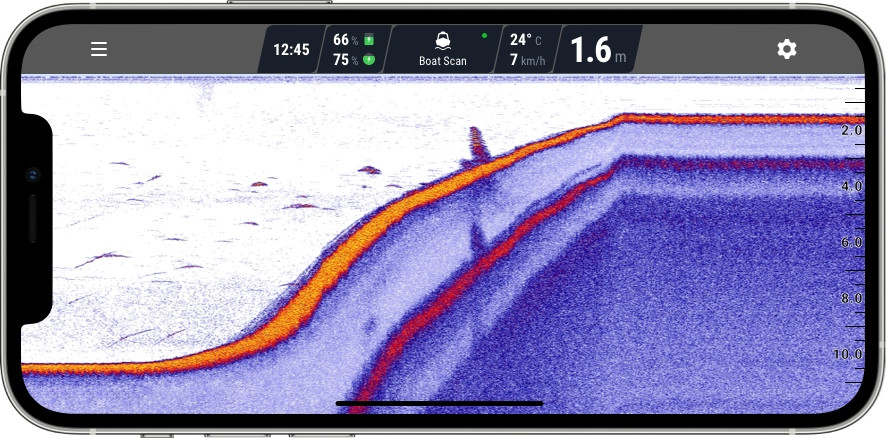
Task: Tap the boat icon above Boat Scan
Action: (442, 41)
